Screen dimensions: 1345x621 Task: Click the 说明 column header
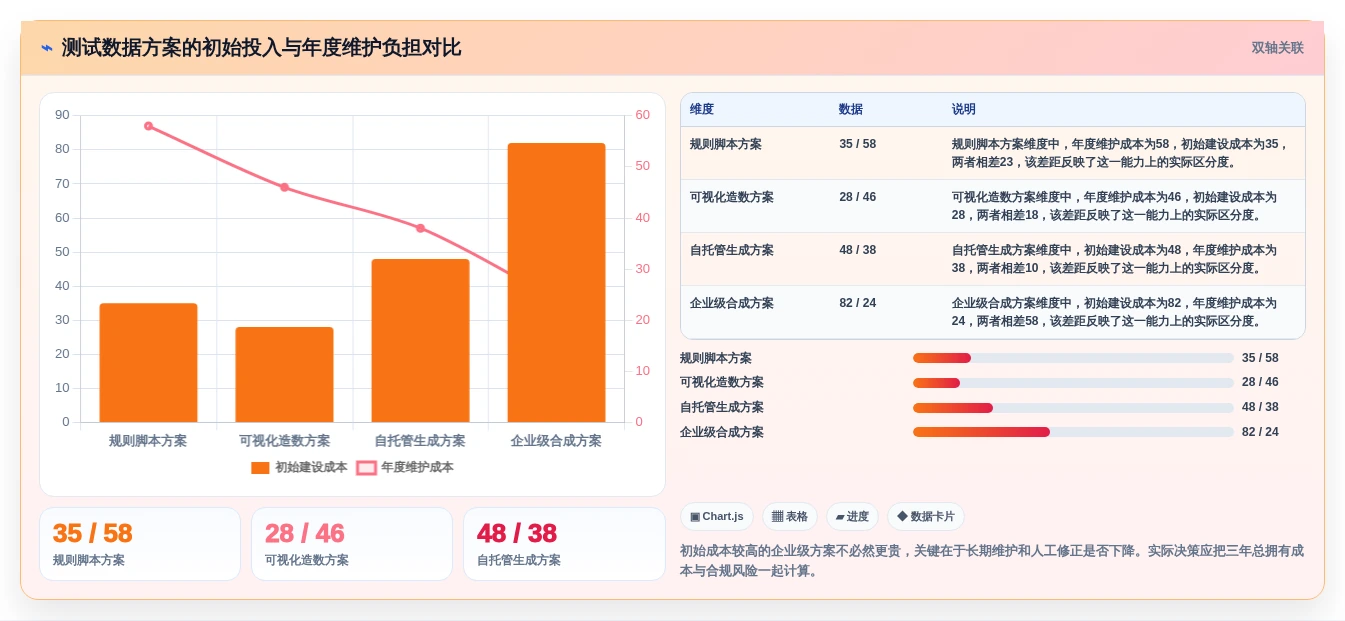[x=964, y=109]
